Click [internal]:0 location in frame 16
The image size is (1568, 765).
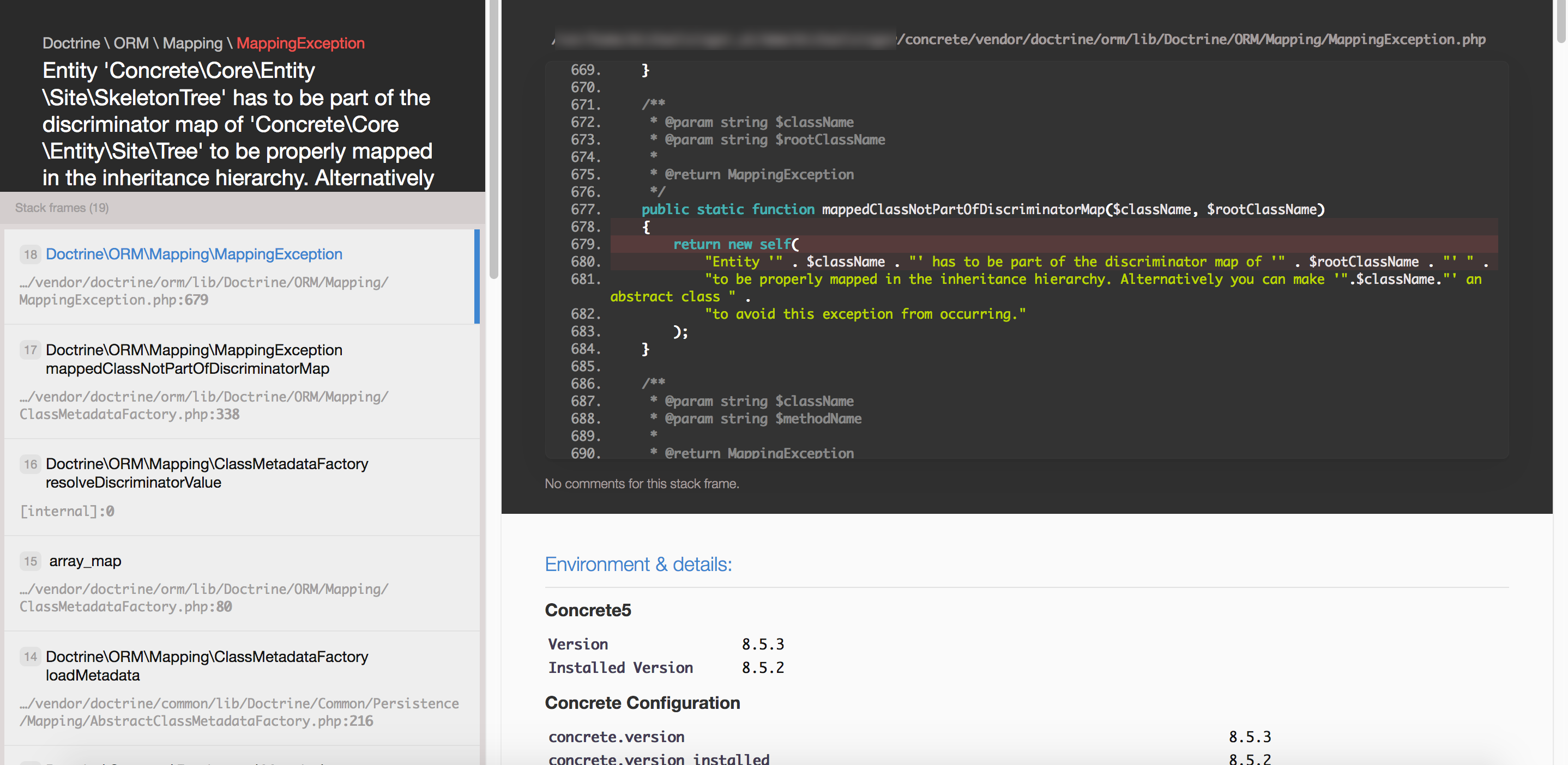click(x=67, y=512)
